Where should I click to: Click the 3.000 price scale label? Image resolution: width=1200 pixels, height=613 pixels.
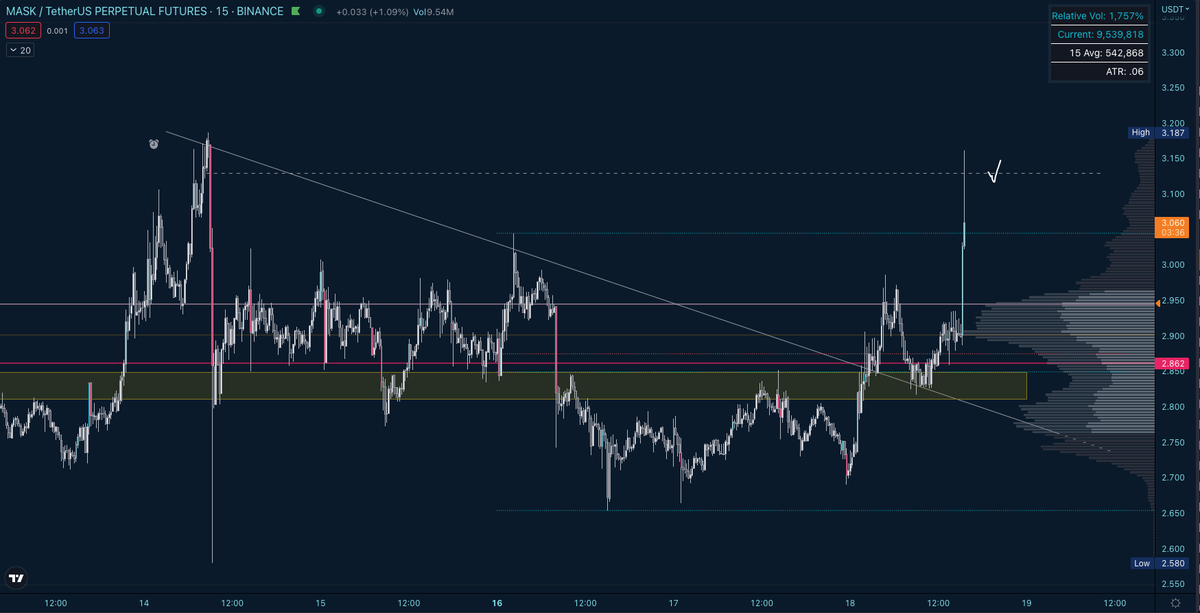pyautogui.click(x=1174, y=265)
